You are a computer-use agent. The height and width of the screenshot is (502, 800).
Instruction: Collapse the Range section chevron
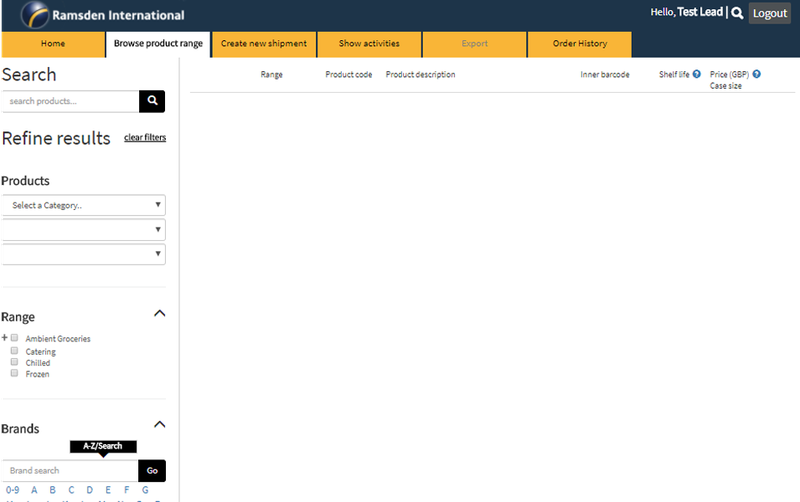(x=159, y=314)
